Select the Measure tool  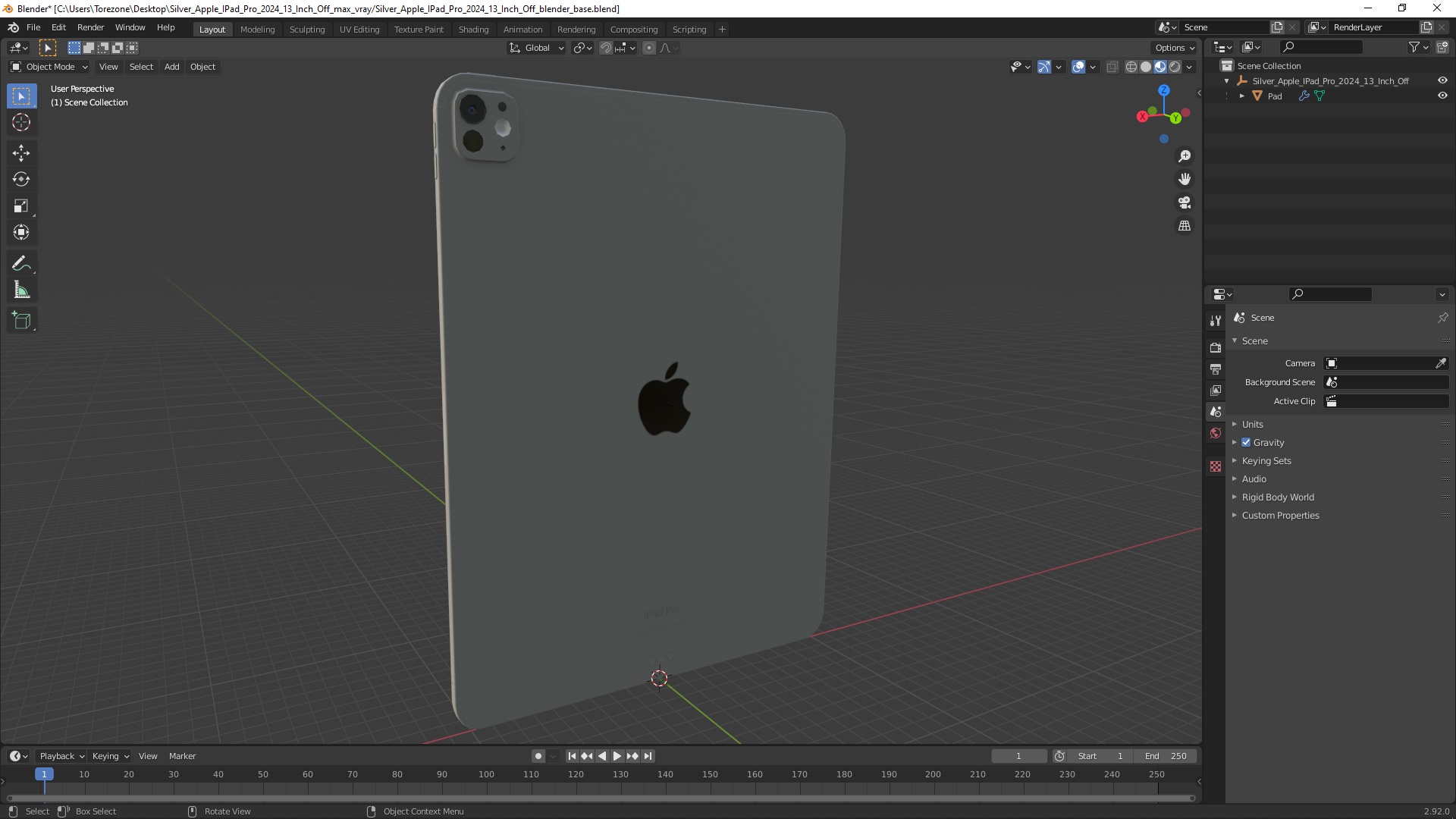point(21,290)
